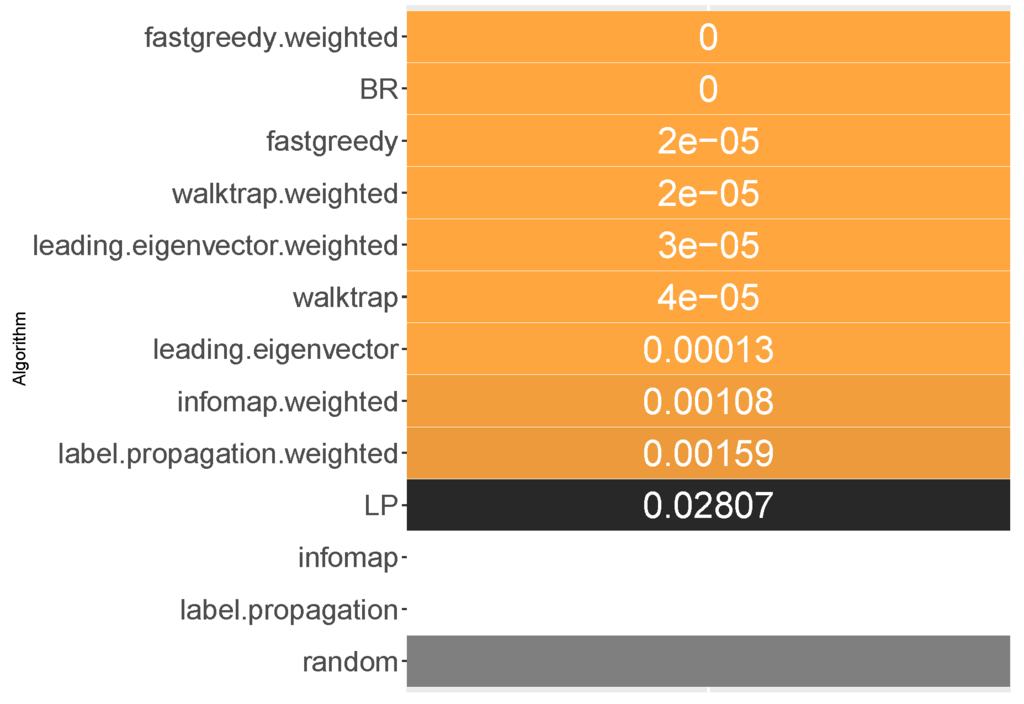Click the leading.eigenvector label

[275, 350]
